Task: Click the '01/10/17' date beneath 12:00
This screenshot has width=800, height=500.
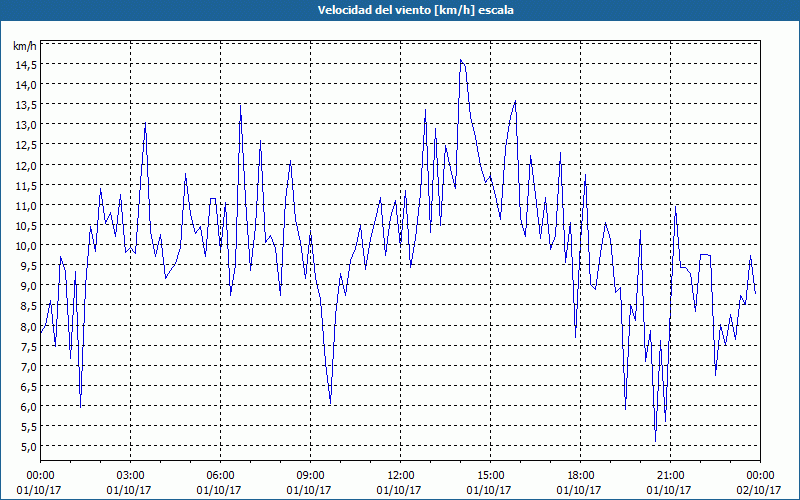Action: pos(399,490)
